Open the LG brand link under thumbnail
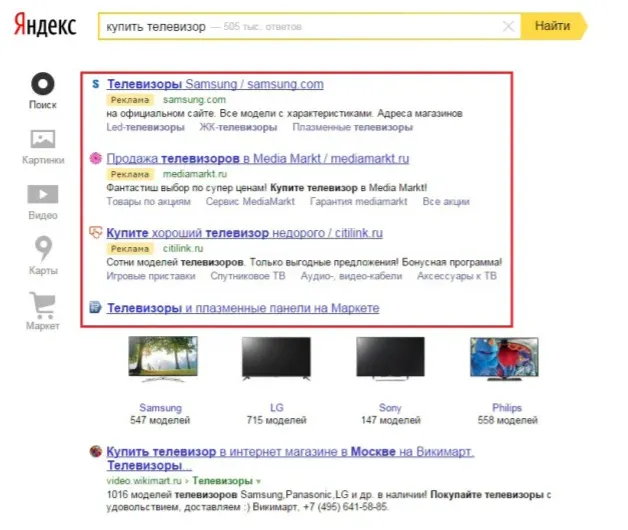Screen dimensions: 628x530 pyautogui.click(x=277, y=408)
